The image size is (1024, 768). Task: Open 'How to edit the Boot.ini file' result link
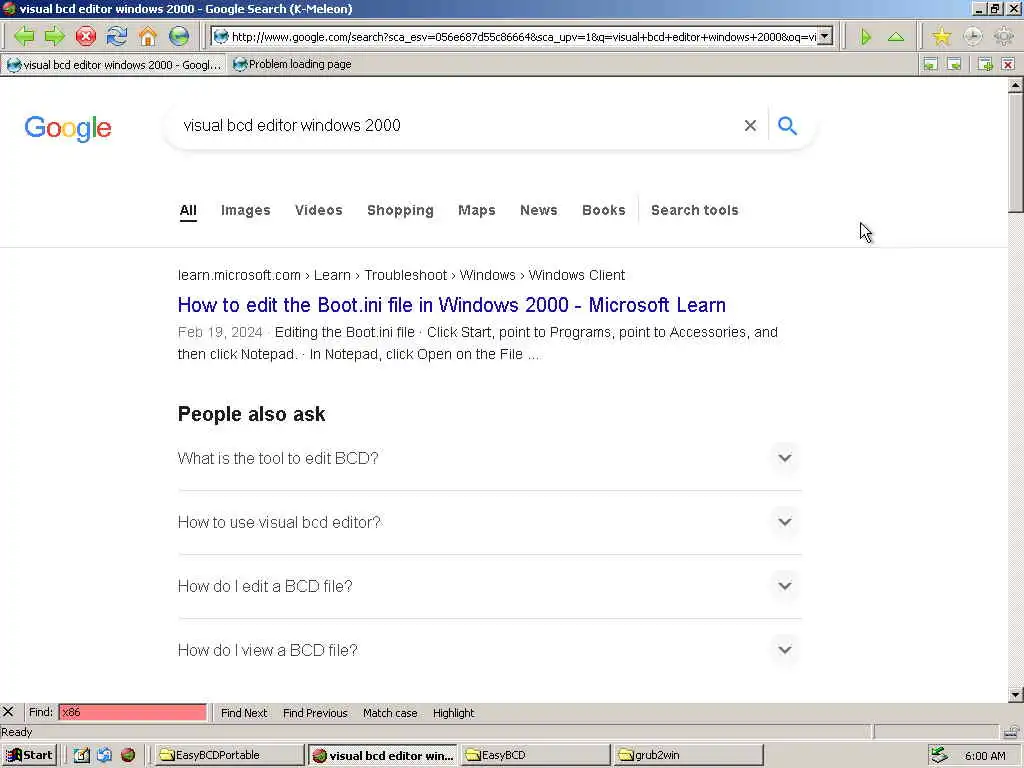(452, 305)
